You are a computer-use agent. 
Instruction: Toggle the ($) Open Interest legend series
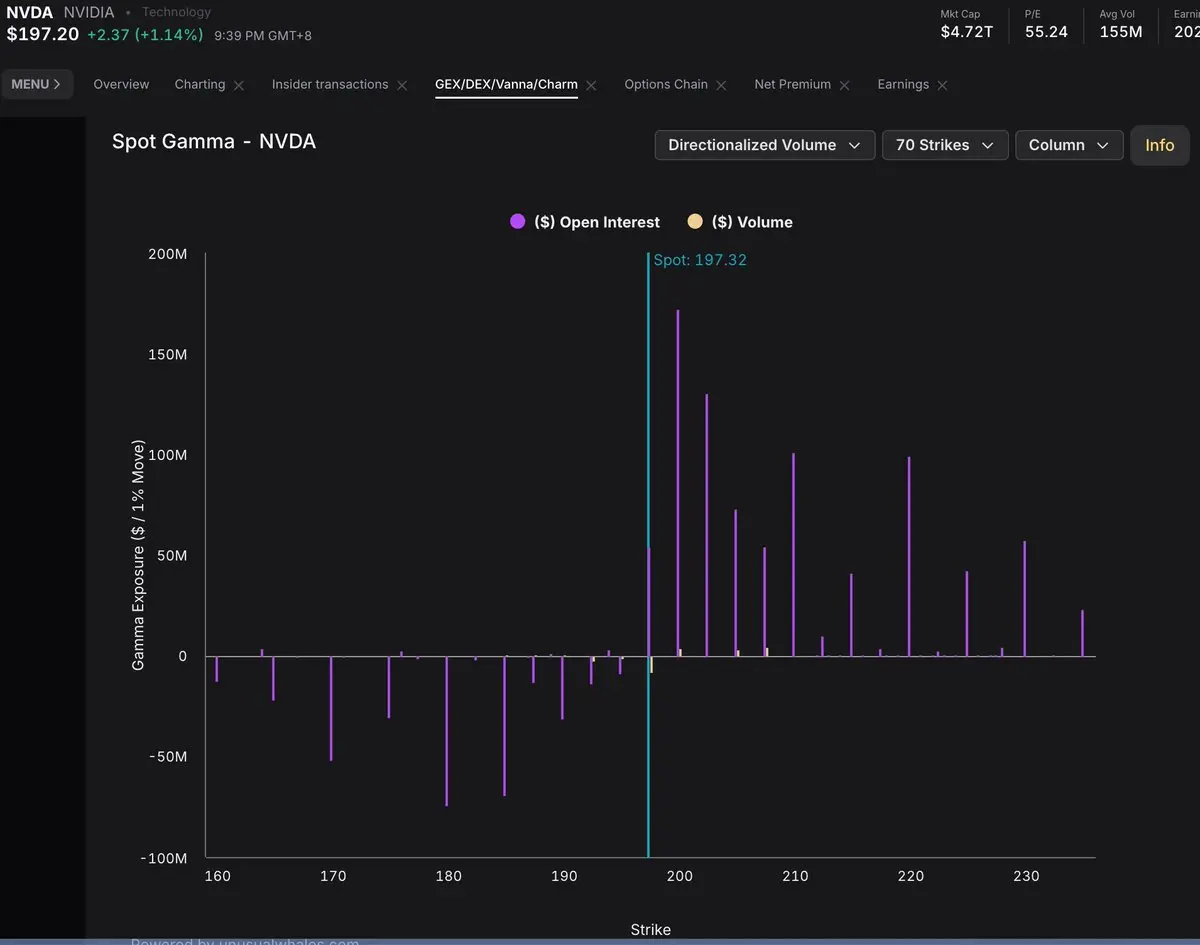tap(585, 222)
